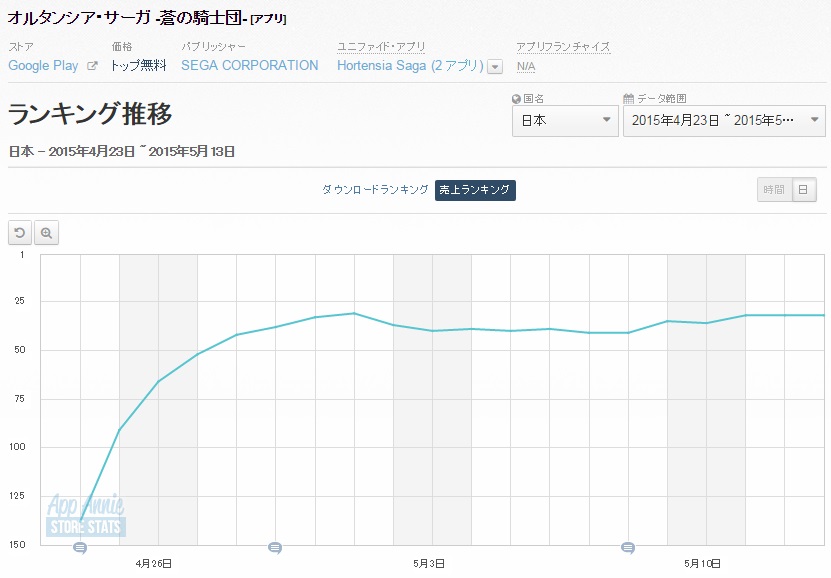Click the App Annie Store Stats watermark logo
831x578 pixels.
tap(85, 515)
